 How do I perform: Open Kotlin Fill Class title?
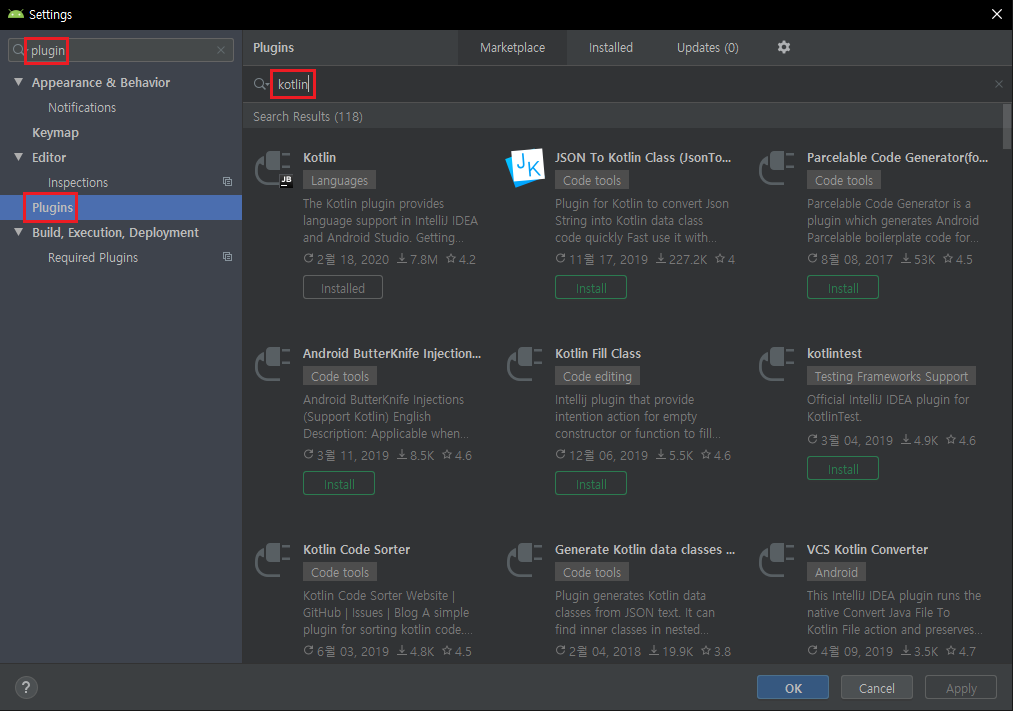[x=598, y=353]
